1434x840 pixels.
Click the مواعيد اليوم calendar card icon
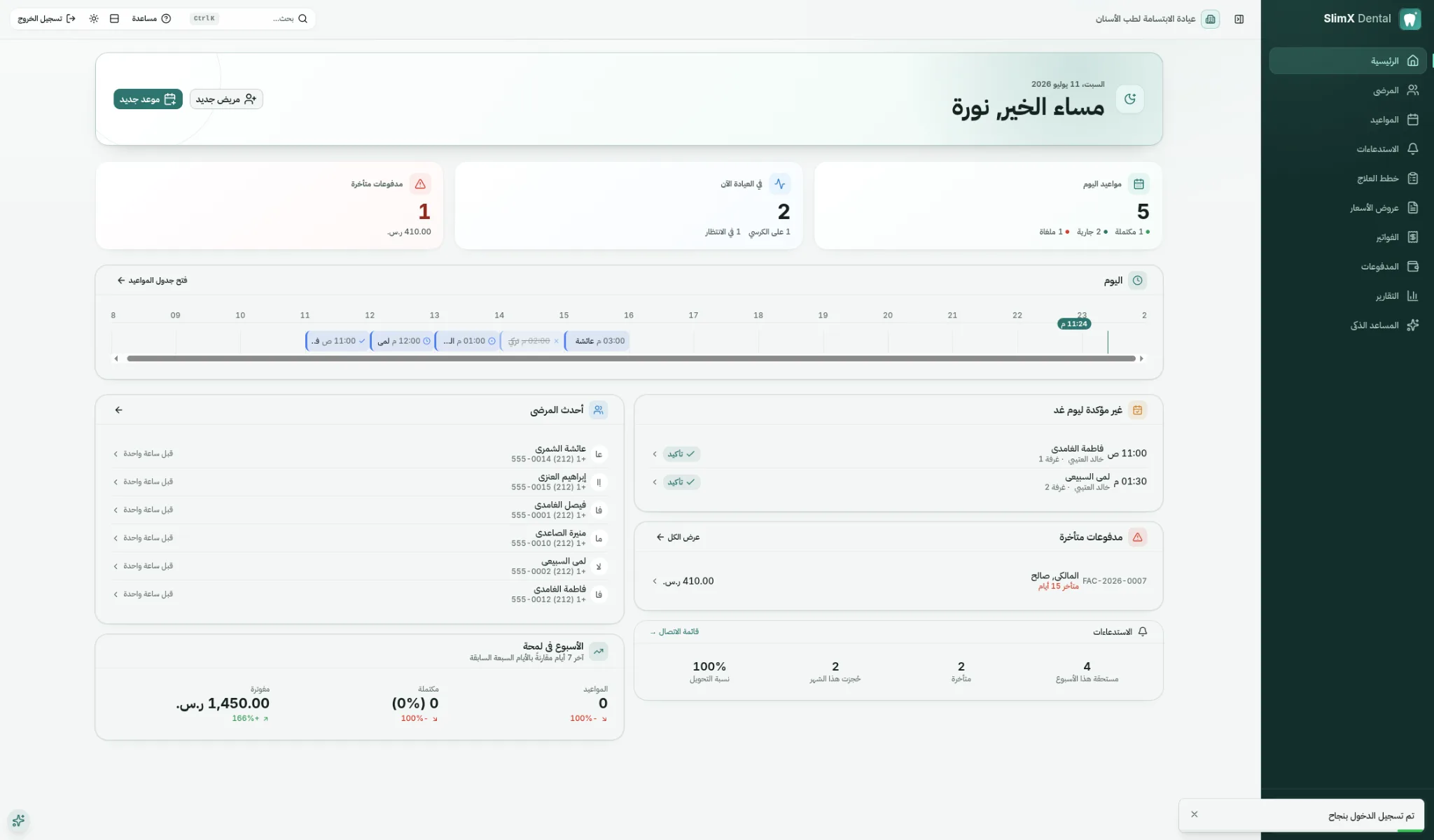pyautogui.click(x=1139, y=184)
